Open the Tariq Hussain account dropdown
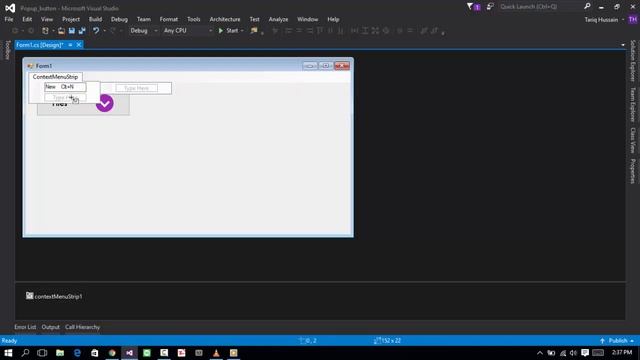The width and height of the screenshot is (640, 360). click(604, 20)
